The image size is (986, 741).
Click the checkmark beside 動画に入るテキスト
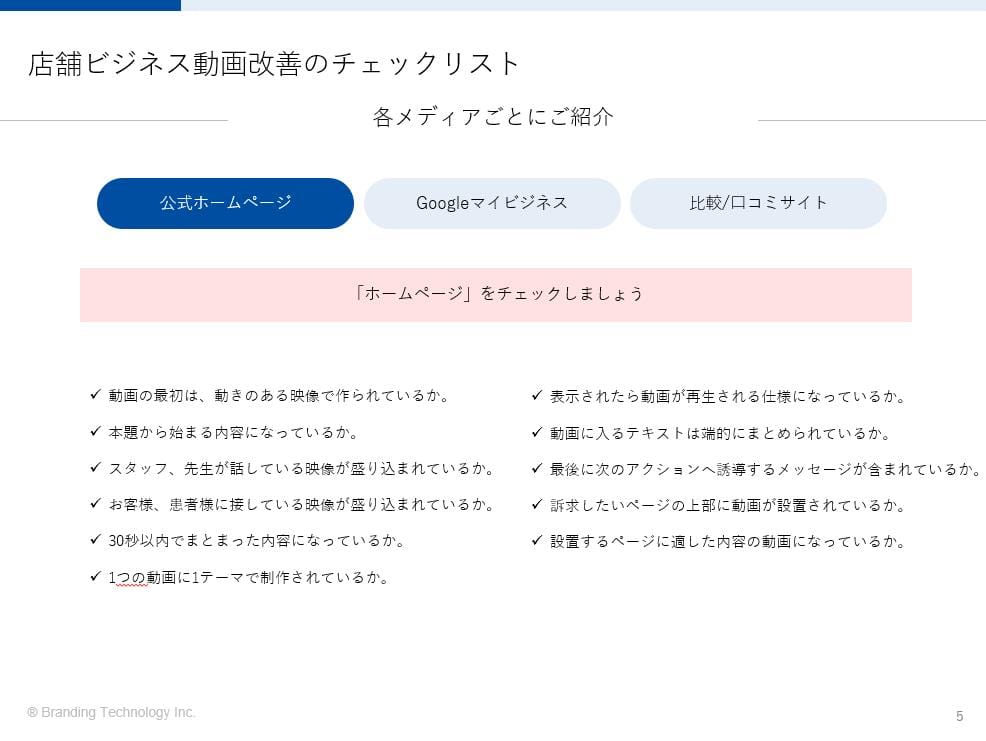coord(537,432)
